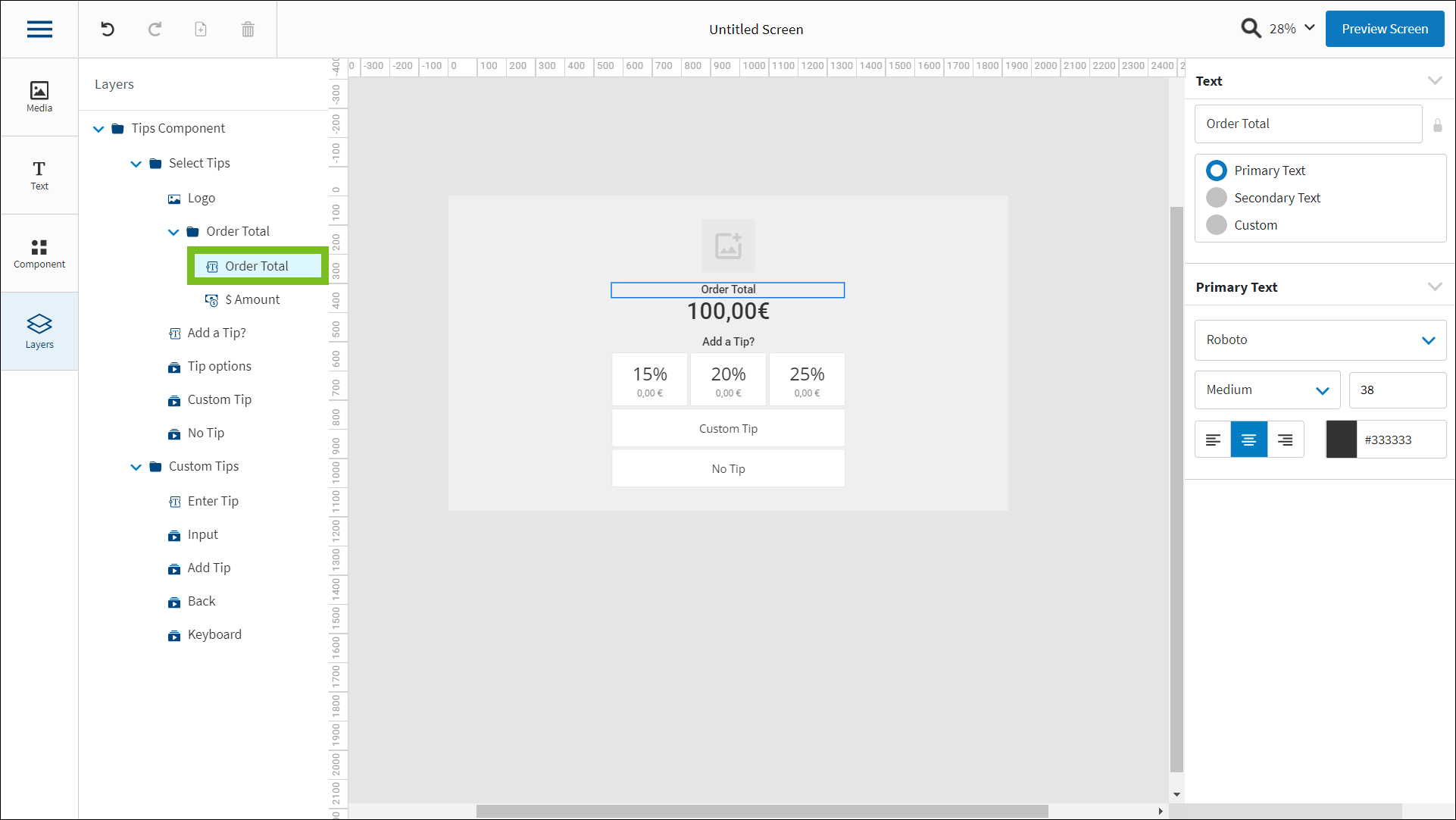Select right text alignment icon
The height and width of the screenshot is (820, 1456).
(x=1285, y=440)
